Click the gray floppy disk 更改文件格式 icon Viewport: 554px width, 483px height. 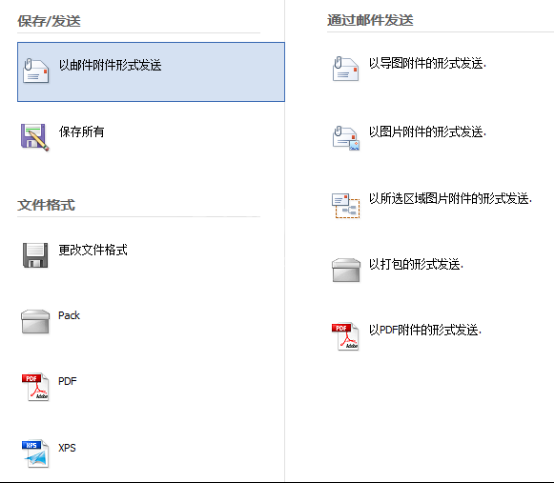(35, 255)
